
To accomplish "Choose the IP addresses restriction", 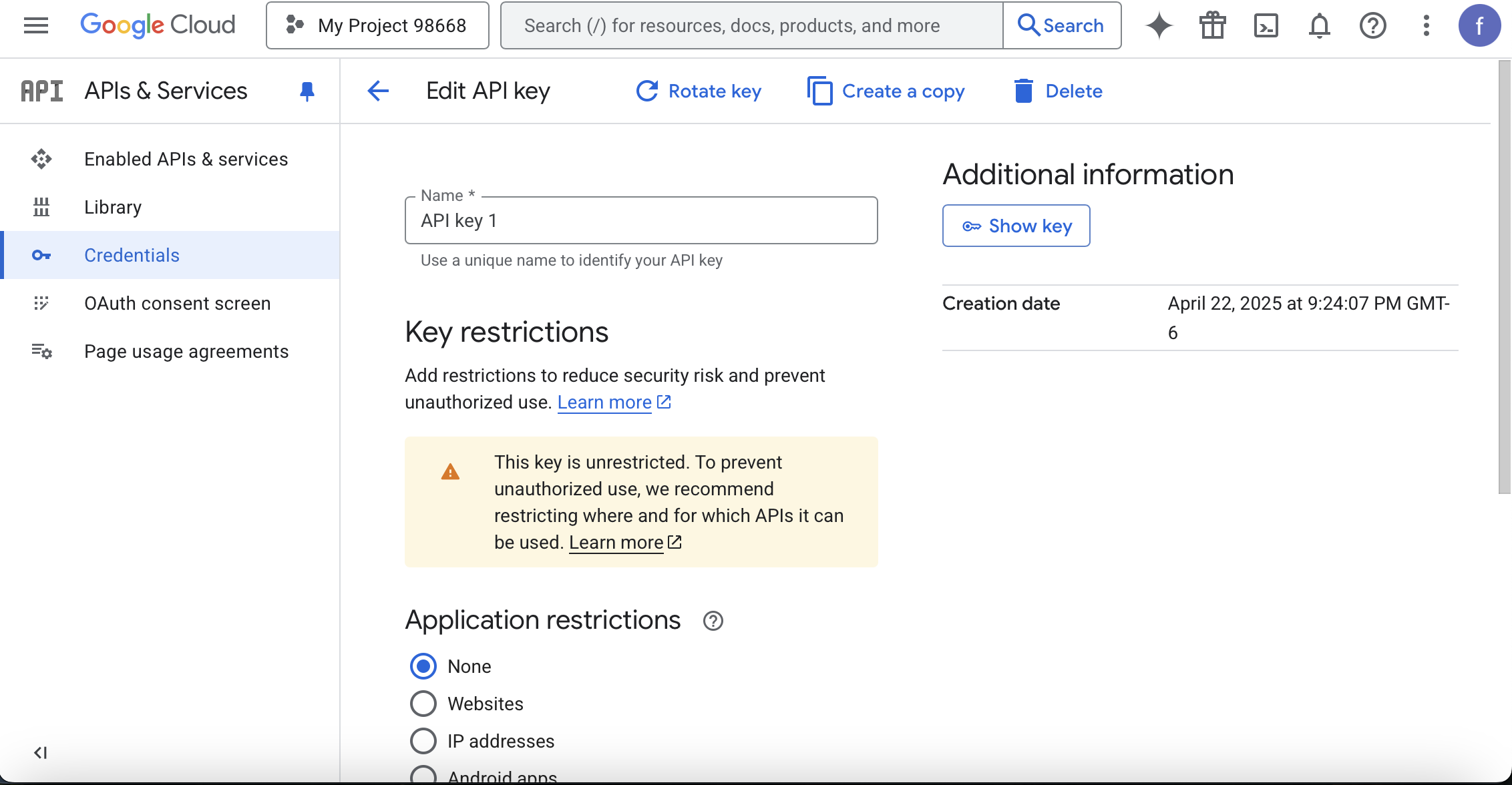I will (x=423, y=741).
